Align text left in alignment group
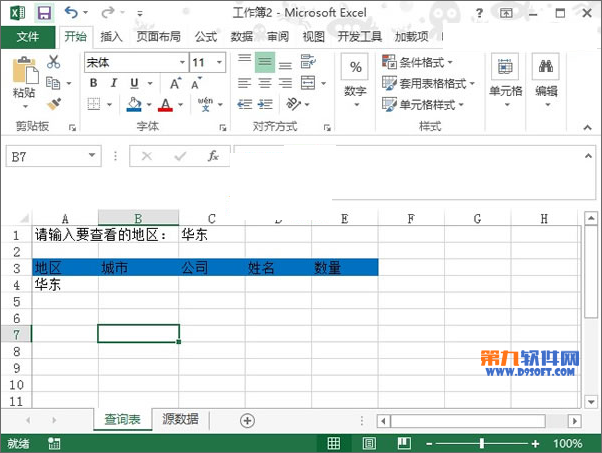 (245, 83)
